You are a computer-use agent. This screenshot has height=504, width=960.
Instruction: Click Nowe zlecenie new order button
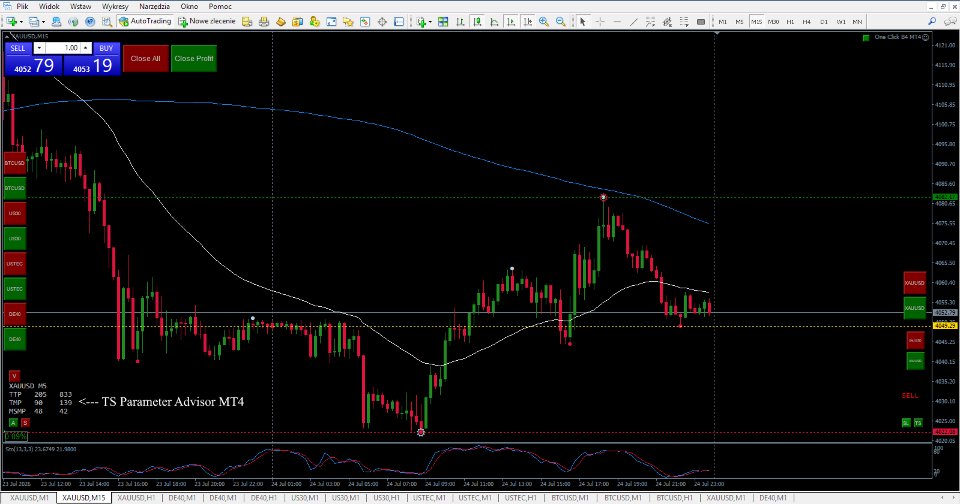click(x=206, y=21)
